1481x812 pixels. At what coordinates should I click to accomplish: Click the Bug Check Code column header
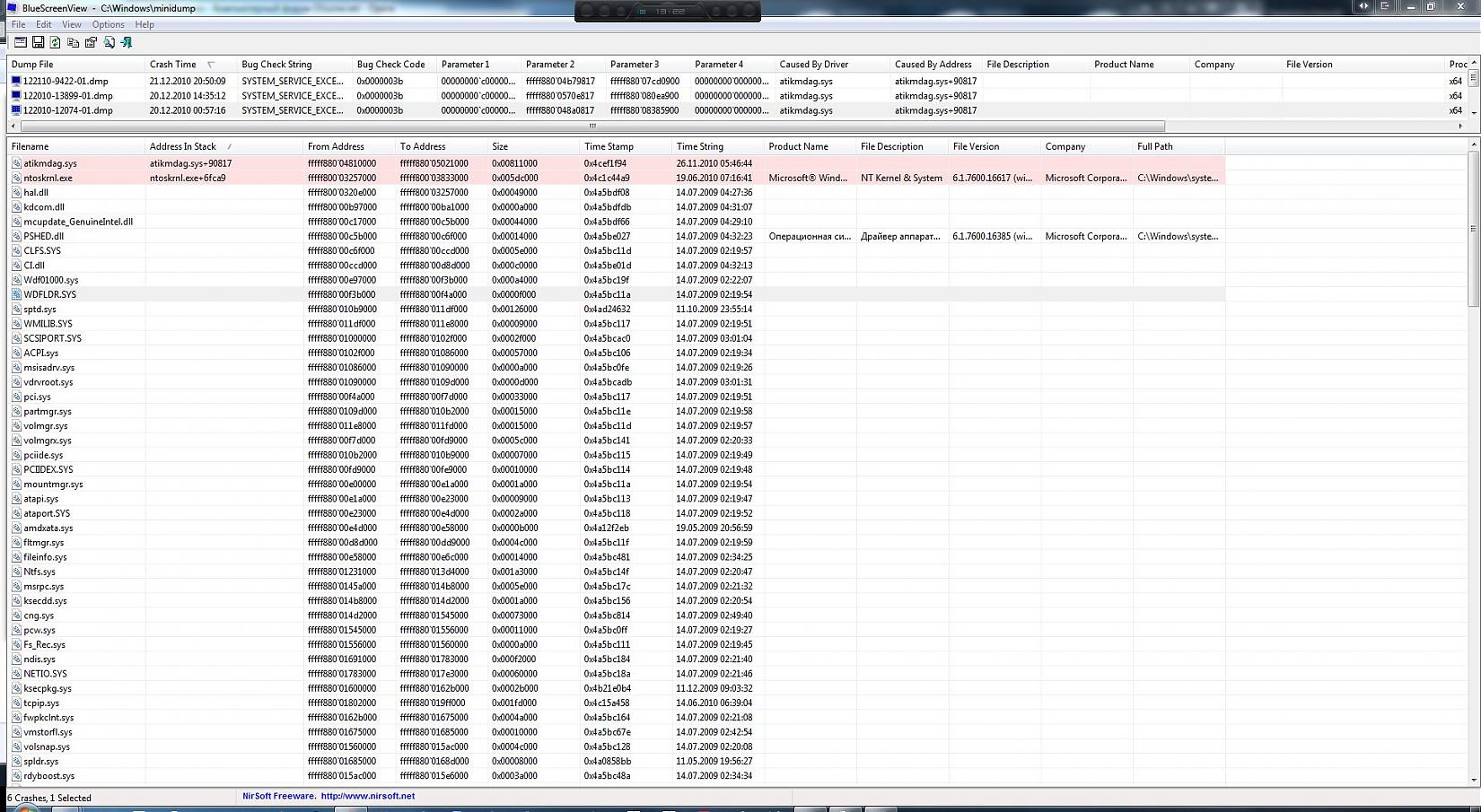point(390,65)
